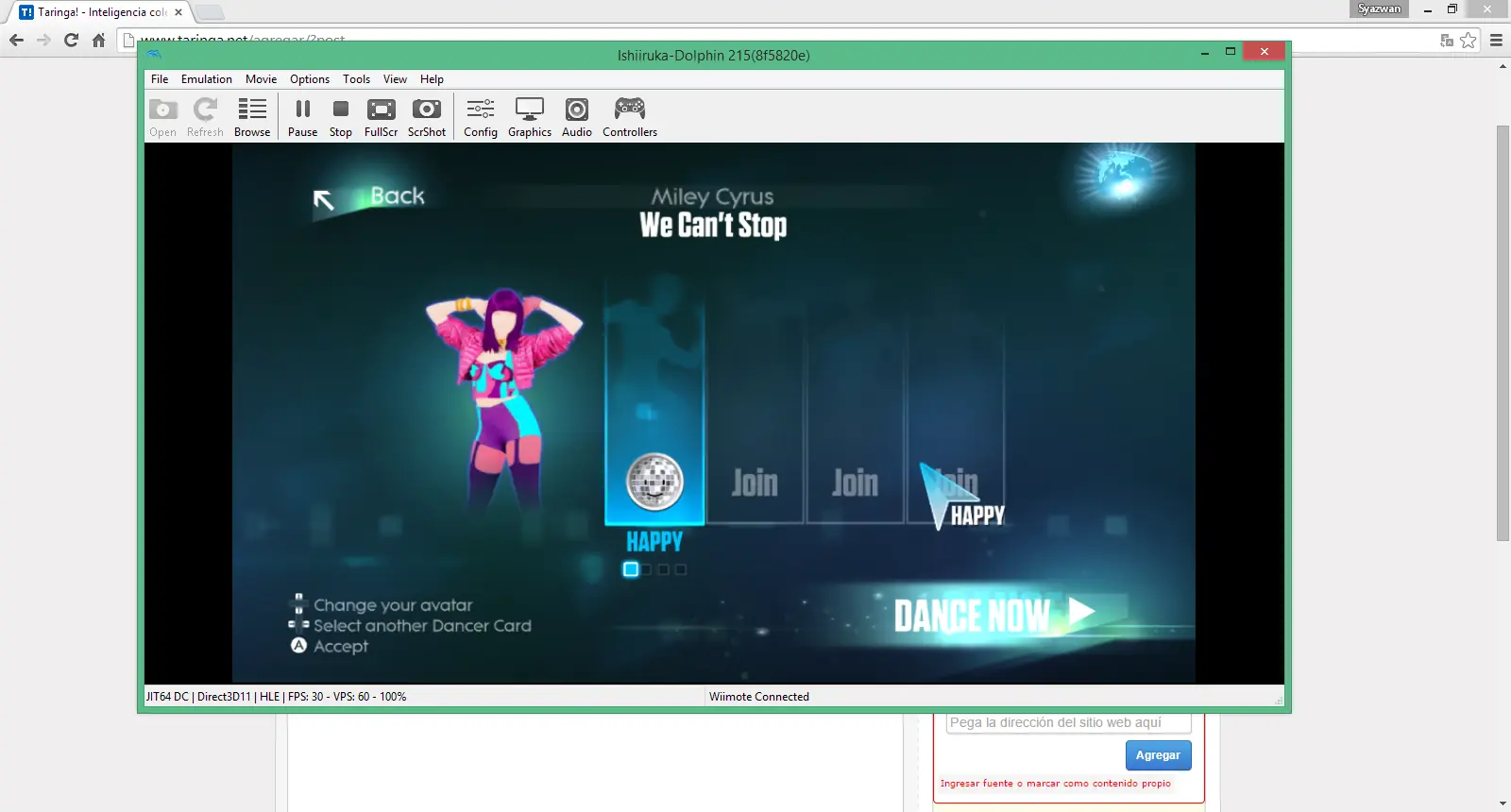
Task: Open the Audio settings icon
Action: (x=577, y=118)
